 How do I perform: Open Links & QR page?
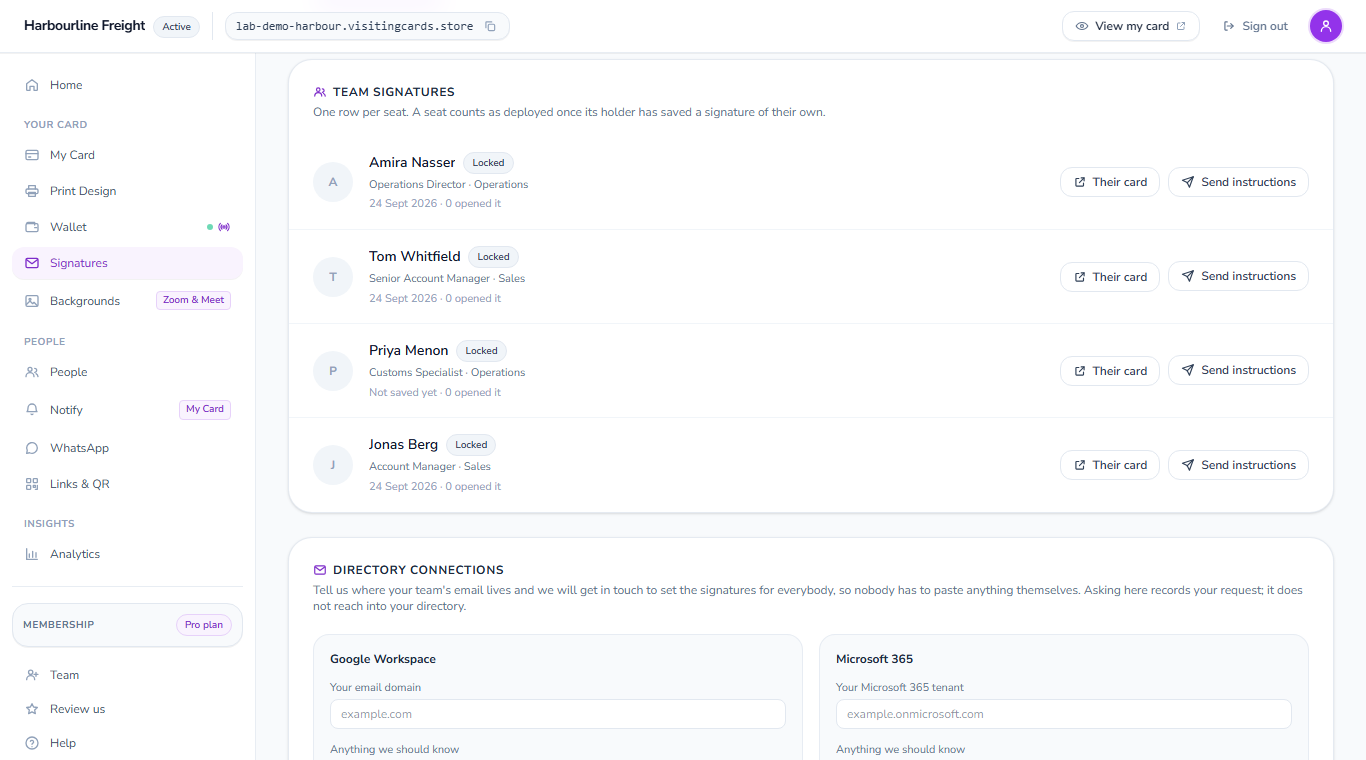[127, 484]
